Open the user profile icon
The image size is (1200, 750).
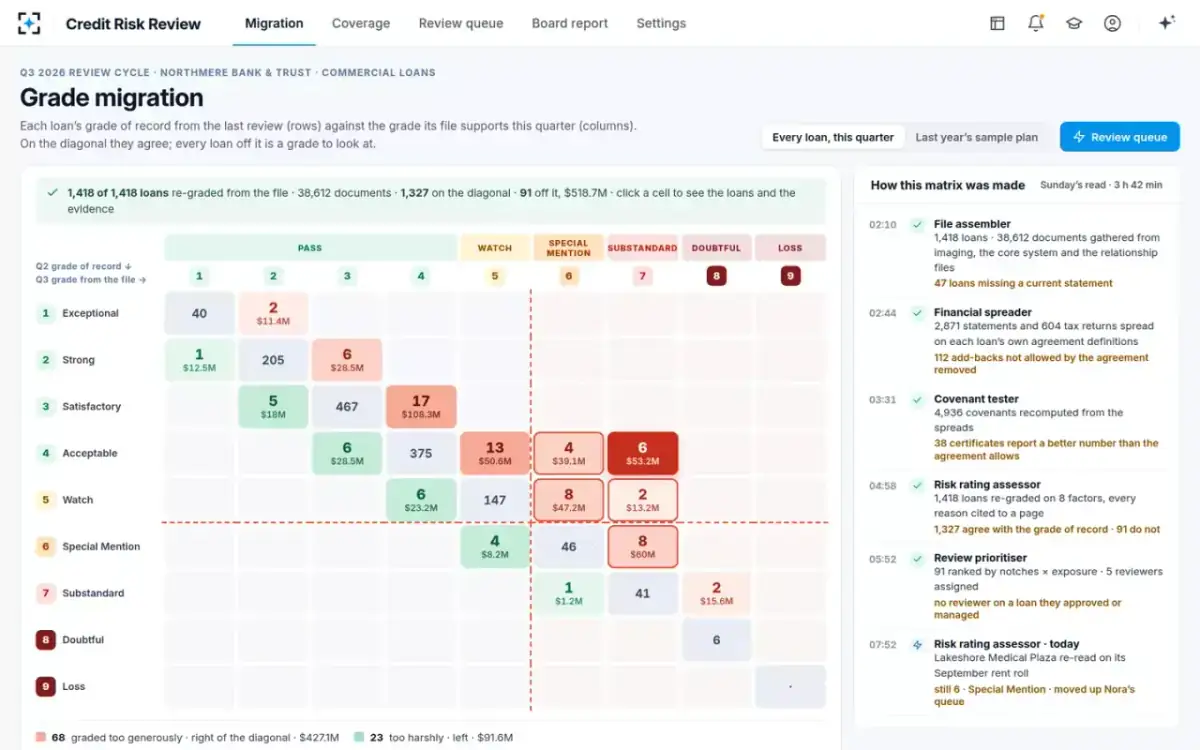pyautogui.click(x=1112, y=23)
